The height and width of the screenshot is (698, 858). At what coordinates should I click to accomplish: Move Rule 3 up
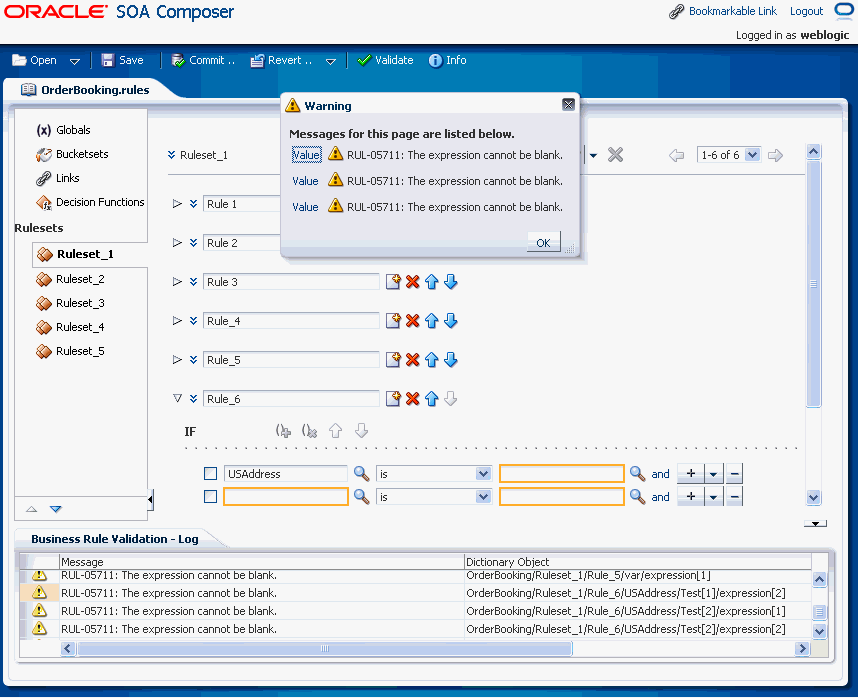pos(432,282)
